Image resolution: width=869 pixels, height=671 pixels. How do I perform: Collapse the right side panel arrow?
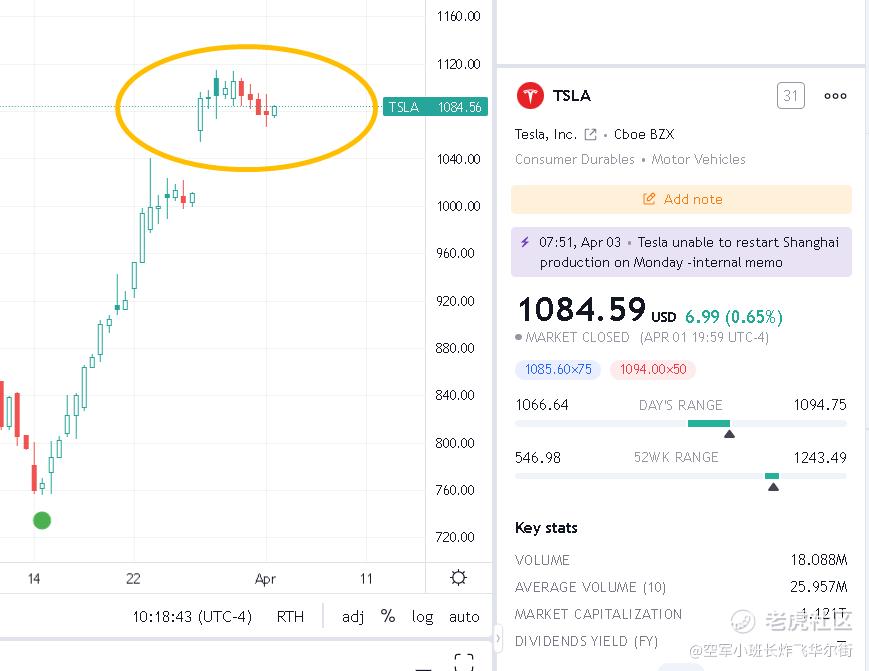click(x=498, y=638)
